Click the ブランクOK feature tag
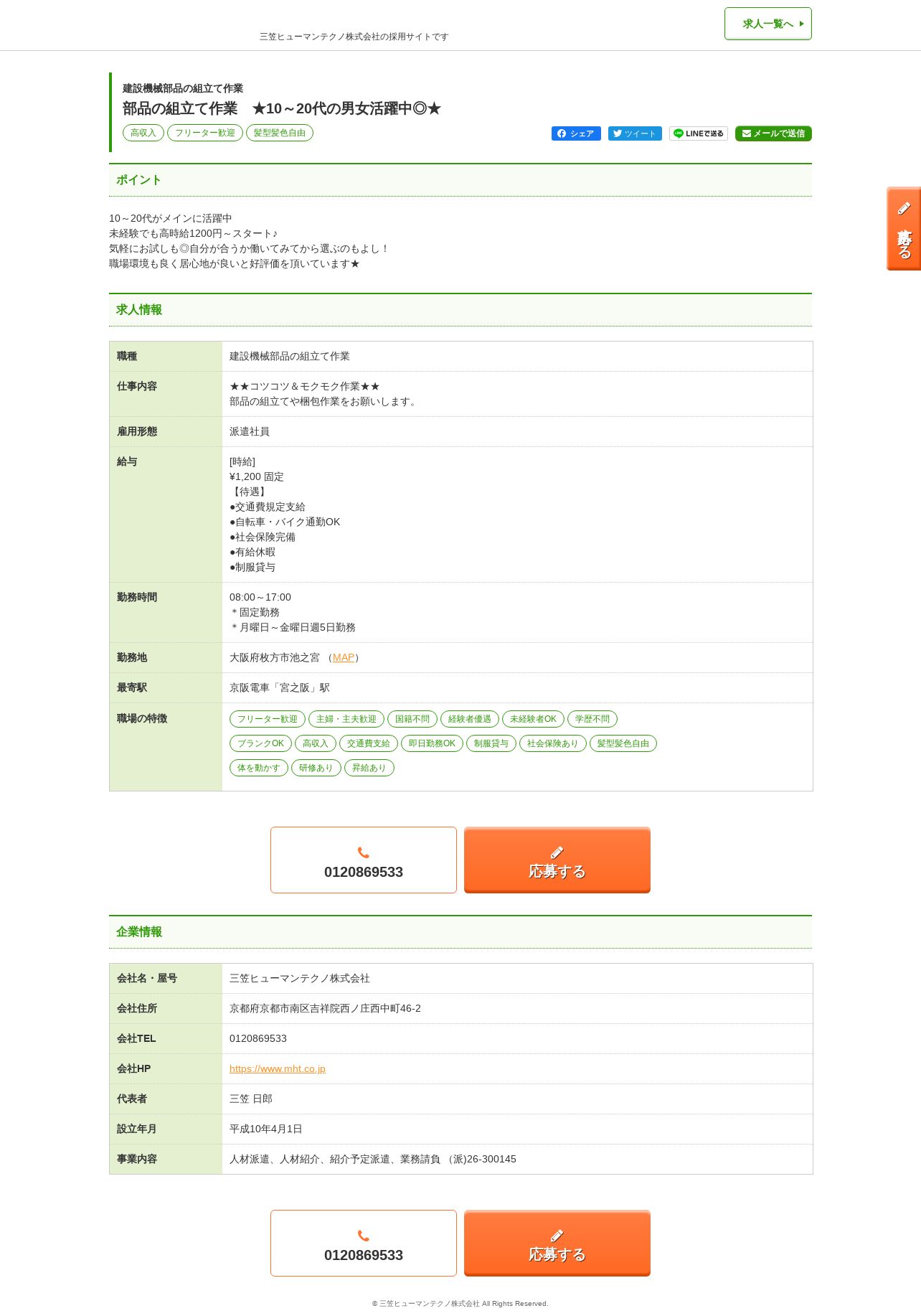Screen dimensions: 921x1316 pyautogui.click(x=260, y=743)
